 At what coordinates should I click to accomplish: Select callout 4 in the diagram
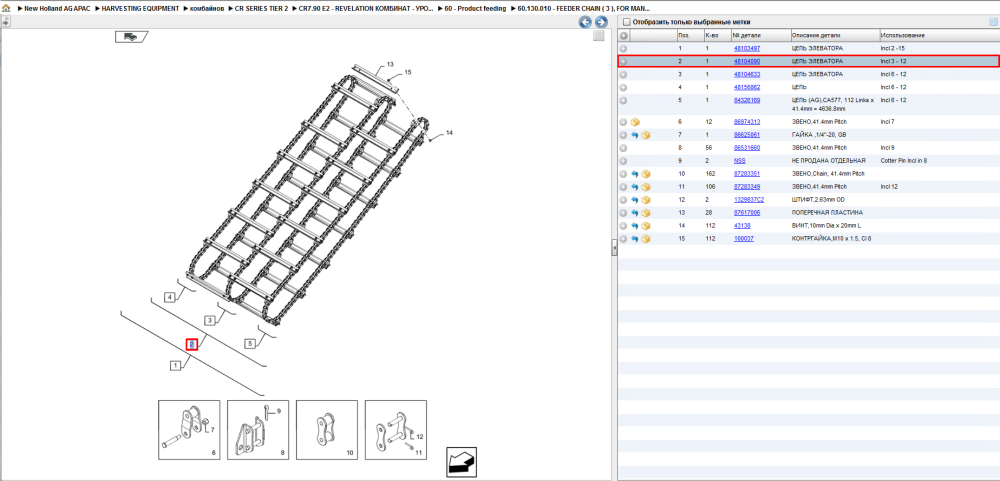click(x=170, y=297)
